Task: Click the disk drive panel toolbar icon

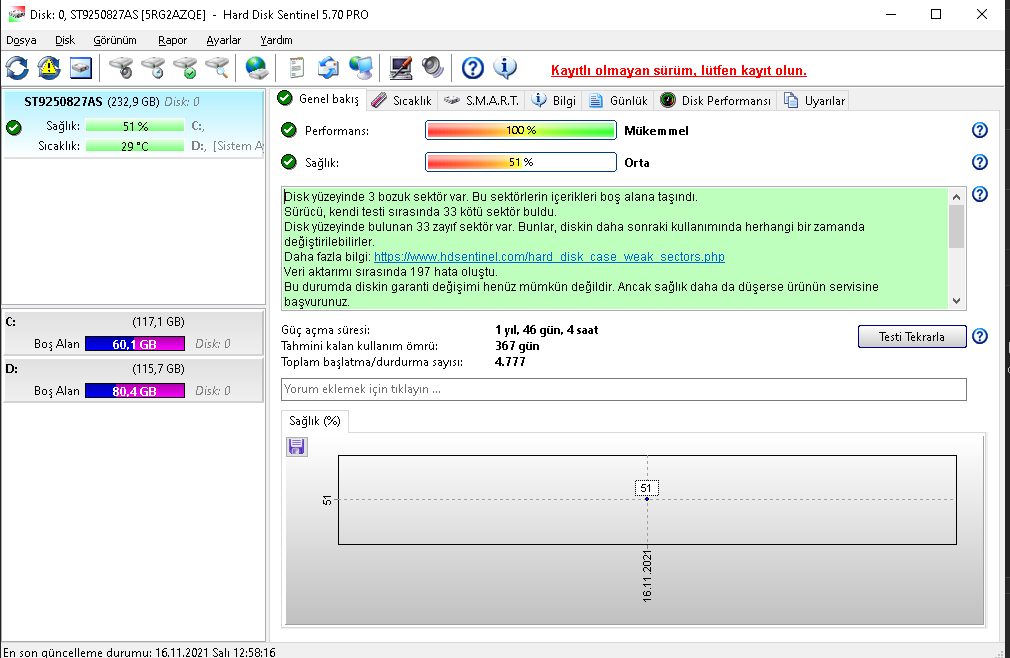Action: pyautogui.click(x=81, y=68)
